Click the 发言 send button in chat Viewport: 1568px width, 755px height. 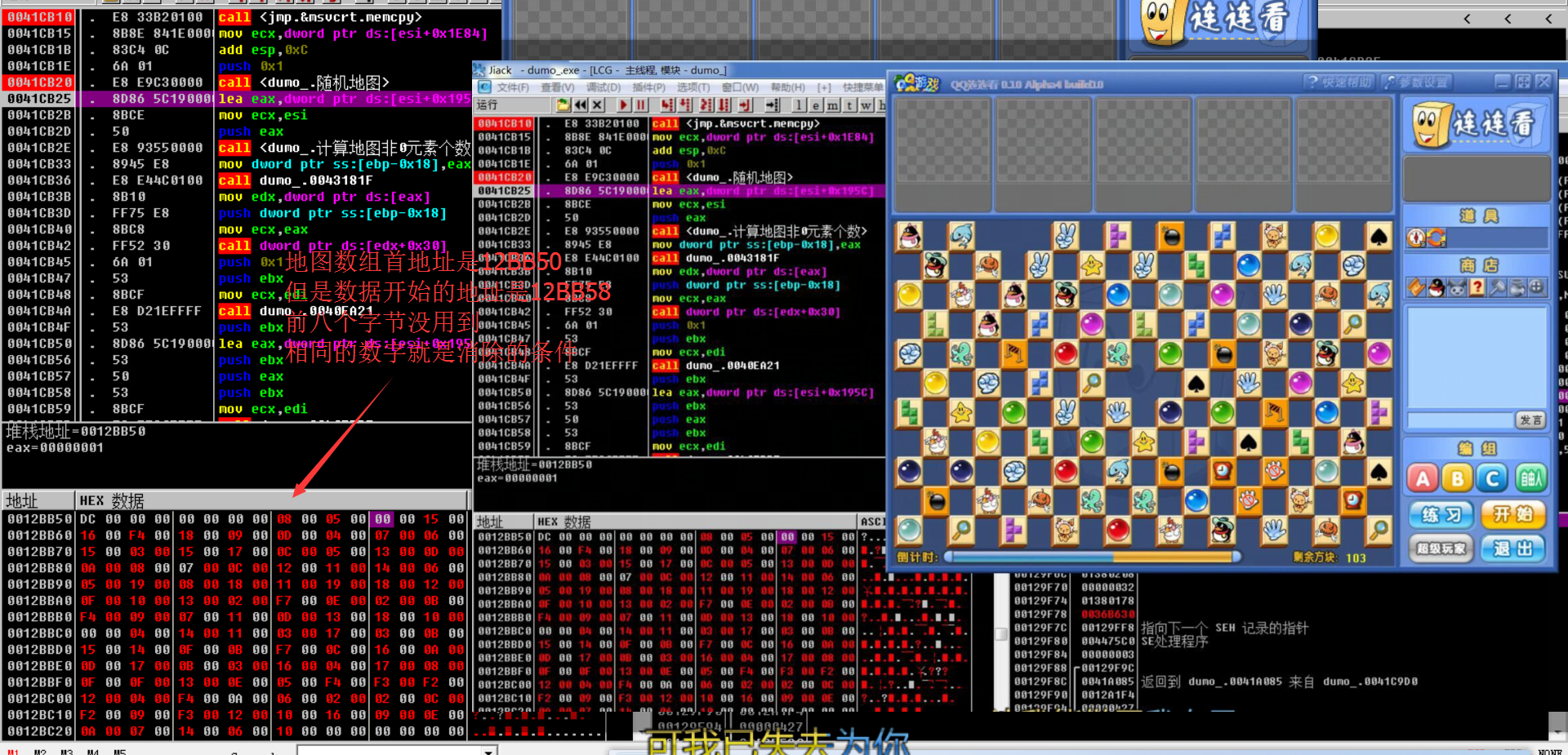[1531, 420]
